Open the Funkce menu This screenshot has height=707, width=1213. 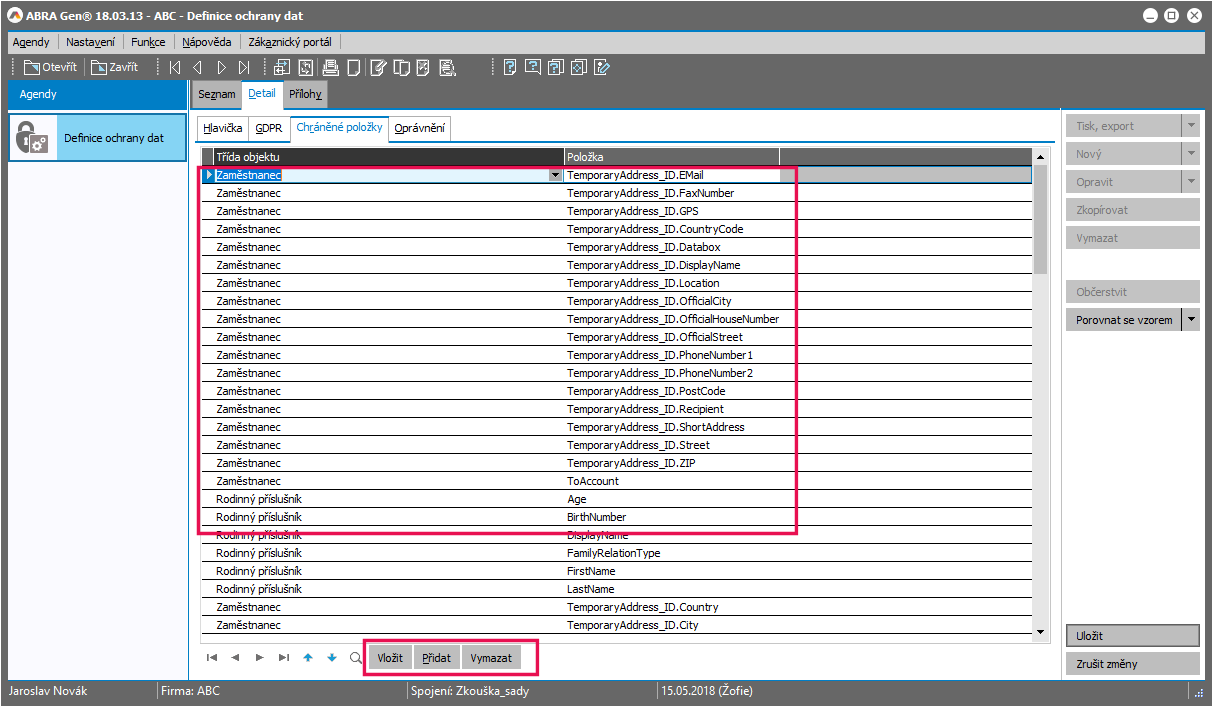click(148, 42)
